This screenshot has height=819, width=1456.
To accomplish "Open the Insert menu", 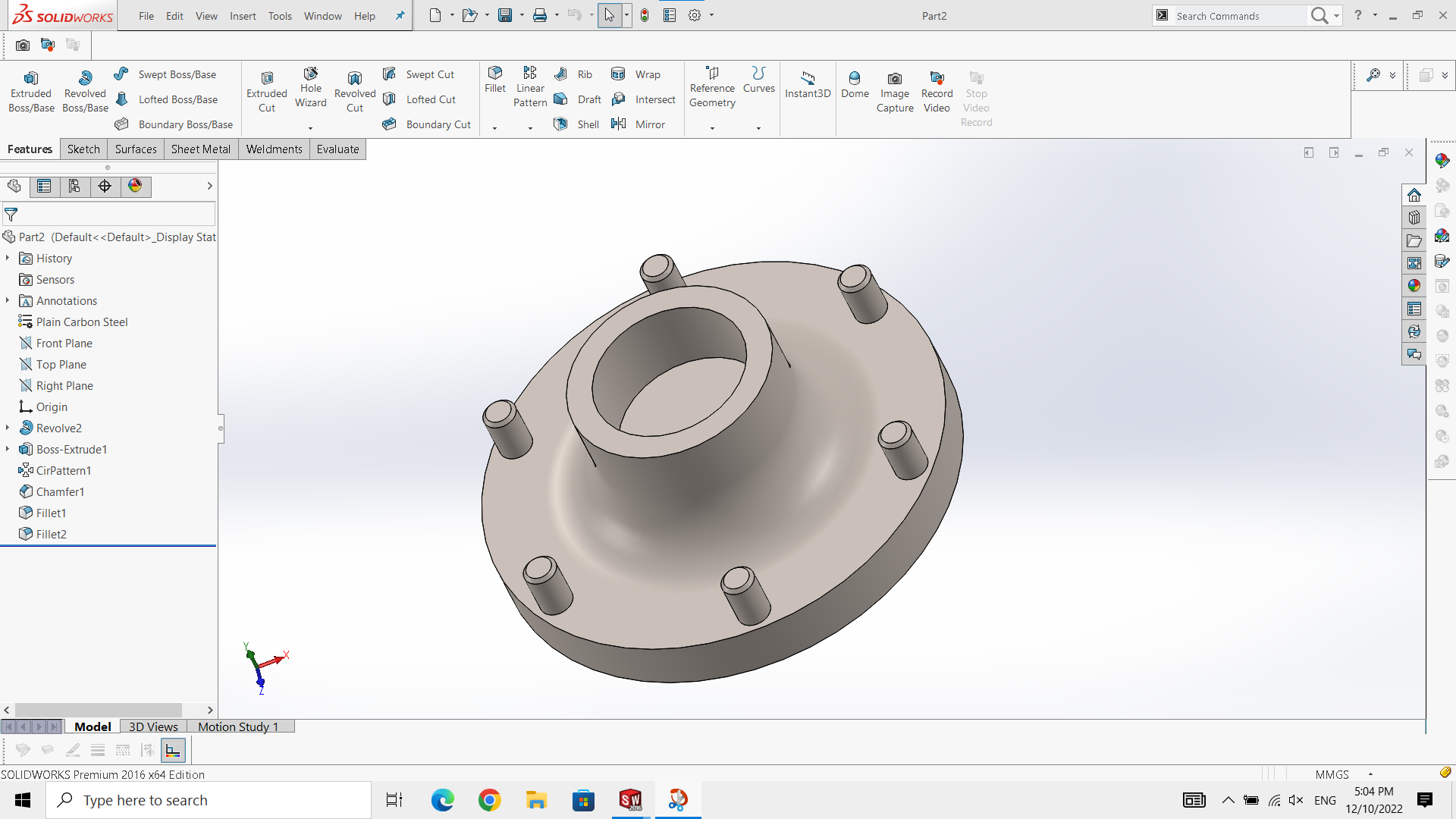I will 243,16.
